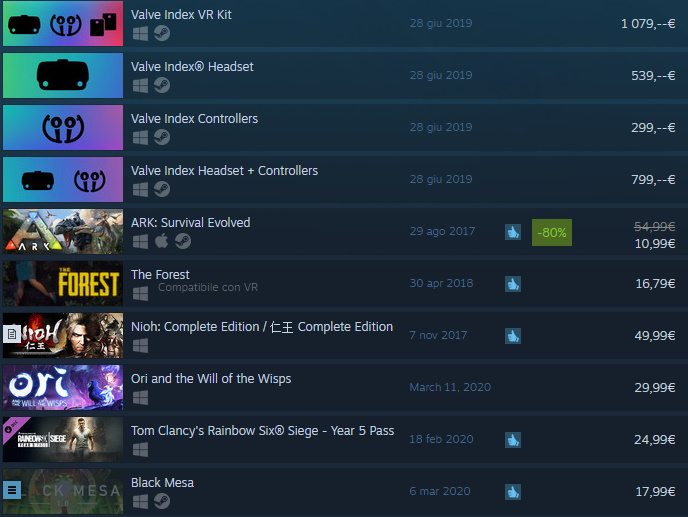The width and height of the screenshot is (688, 517).
Task: Click the SteamOS icon under Black Mesa
Action: pos(162,501)
